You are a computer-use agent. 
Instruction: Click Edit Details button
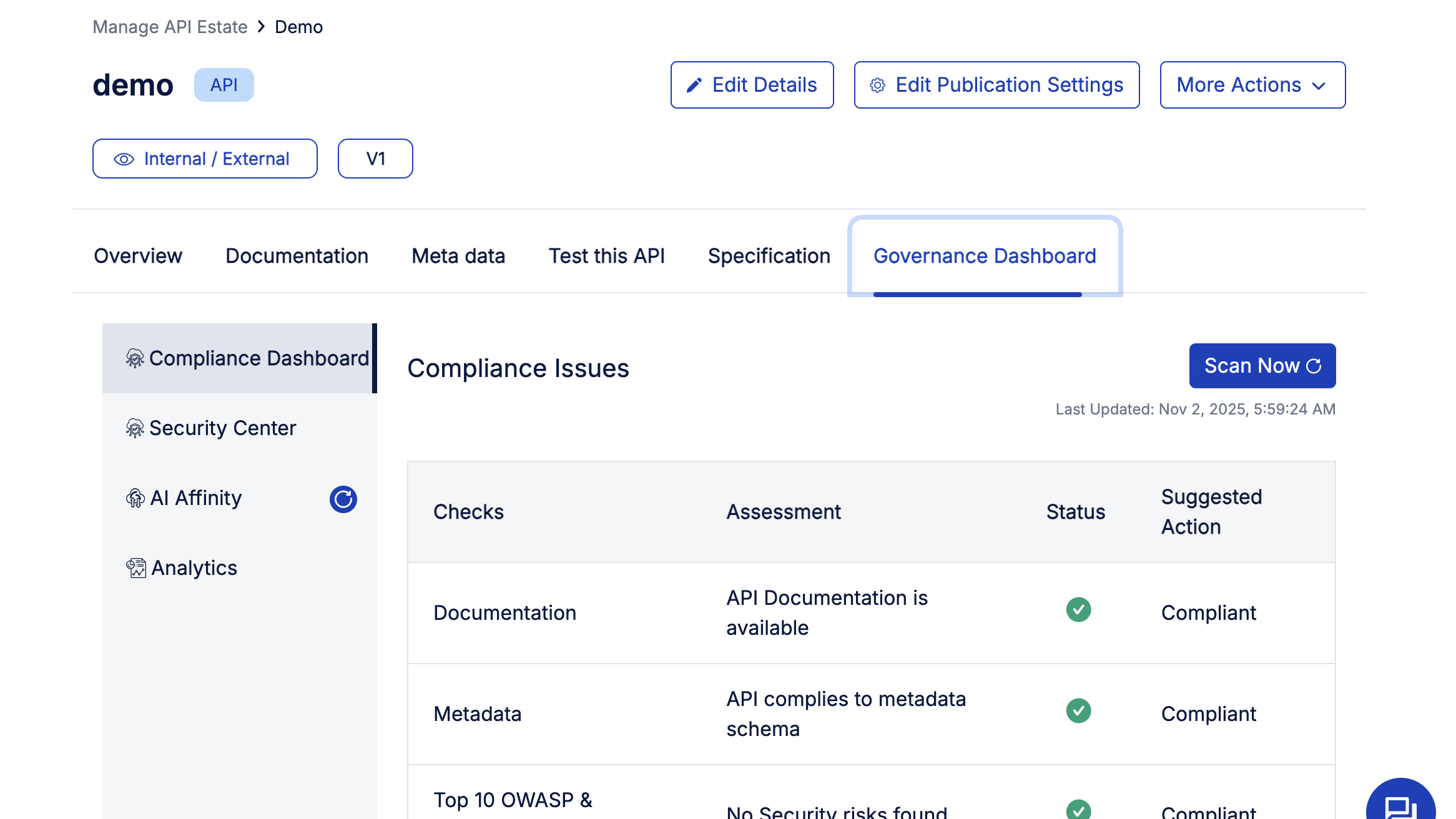[x=752, y=85]
